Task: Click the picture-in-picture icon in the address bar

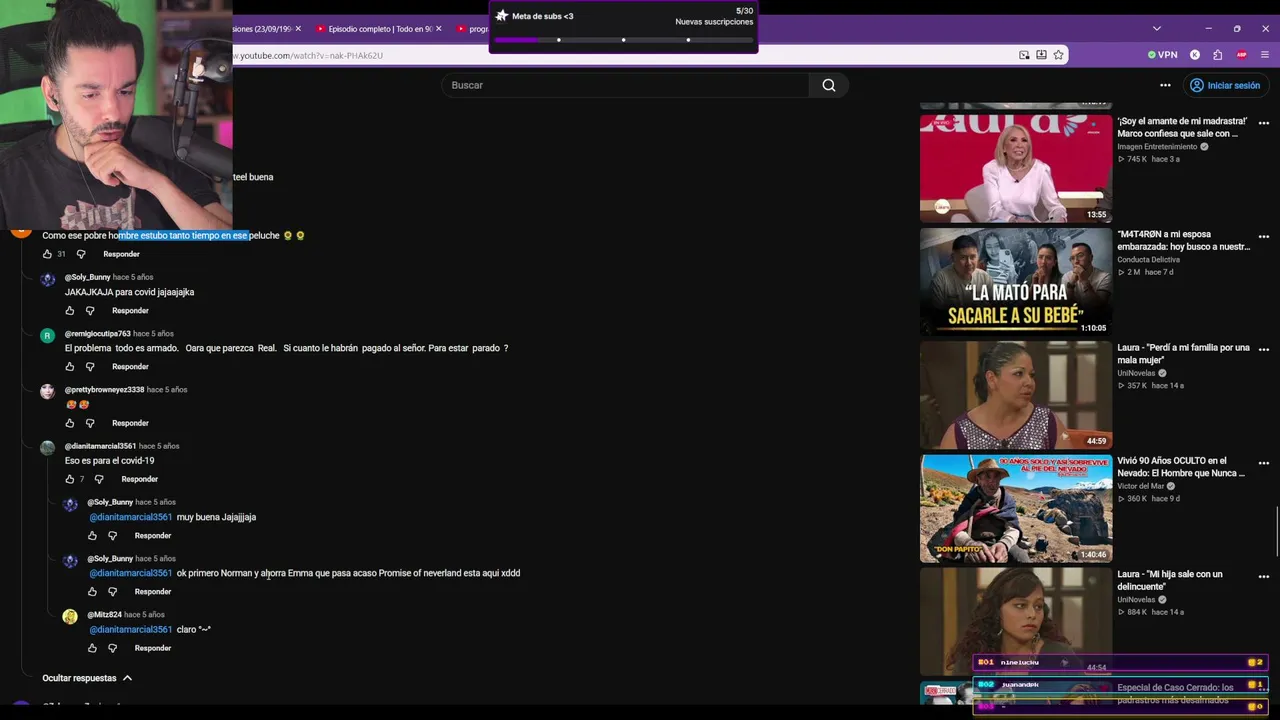Action: point(1024,55)
